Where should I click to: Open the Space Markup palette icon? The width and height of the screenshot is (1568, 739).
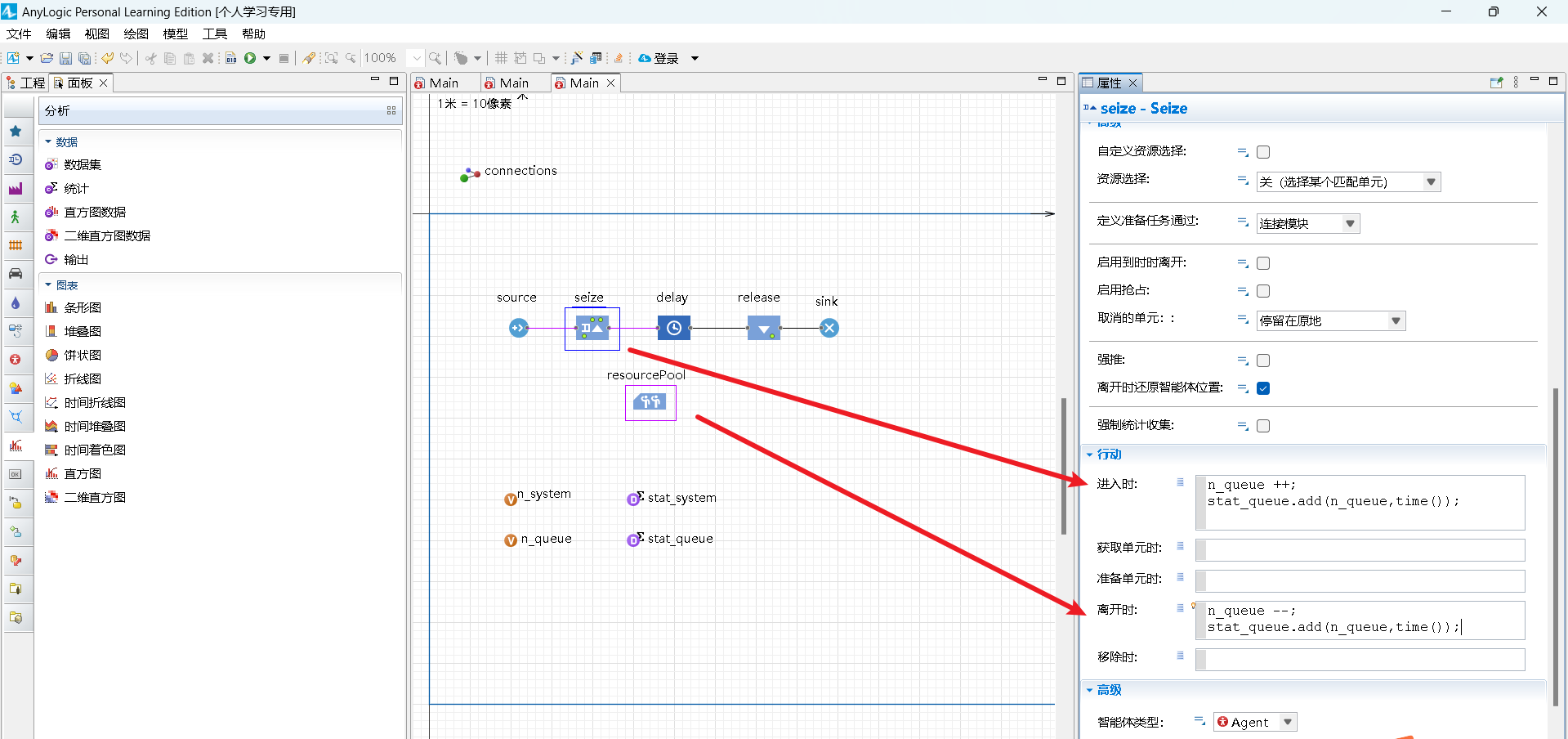(16, 417)
